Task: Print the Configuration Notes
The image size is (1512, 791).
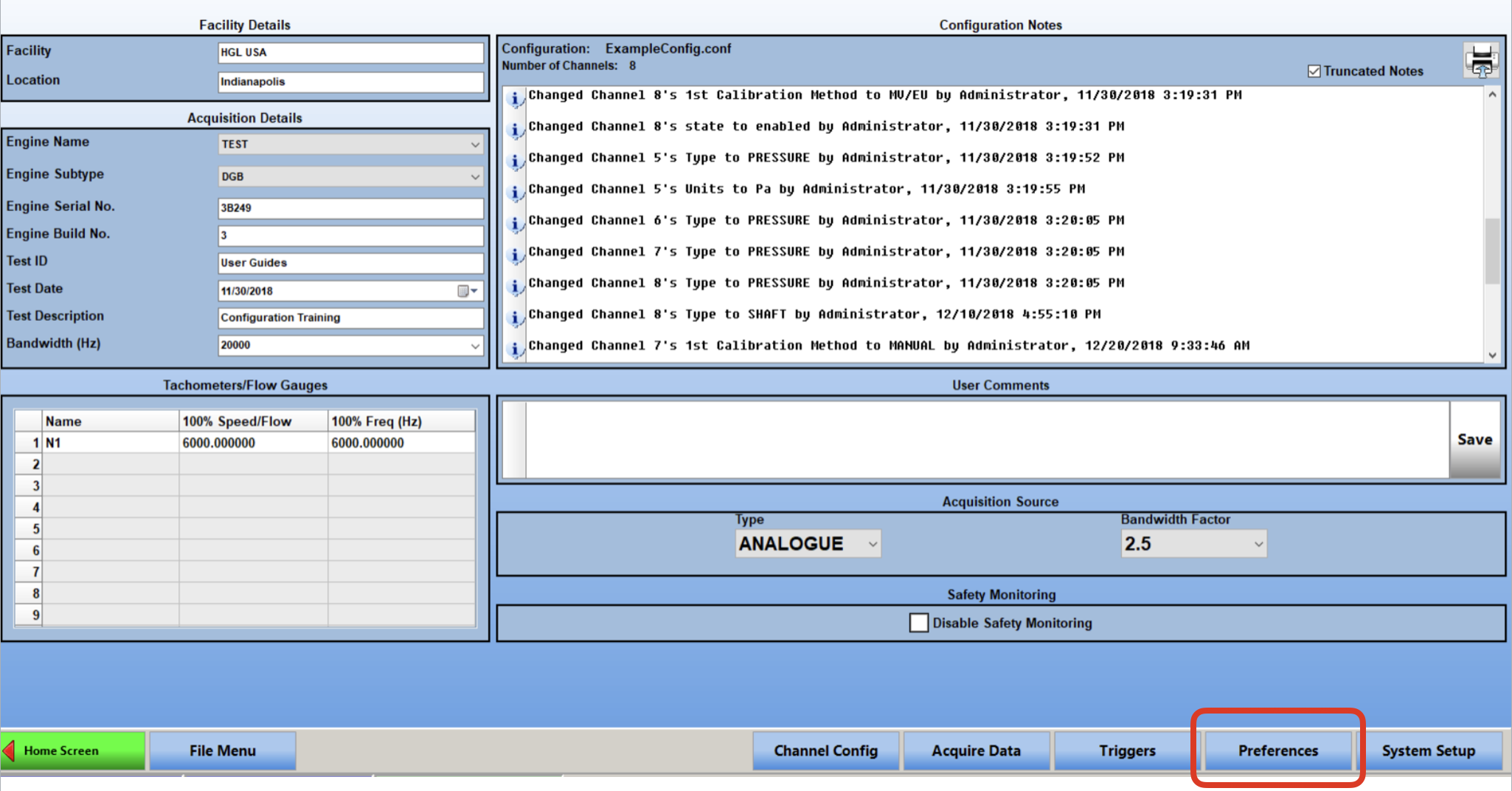Action: tap(1480, 59)
